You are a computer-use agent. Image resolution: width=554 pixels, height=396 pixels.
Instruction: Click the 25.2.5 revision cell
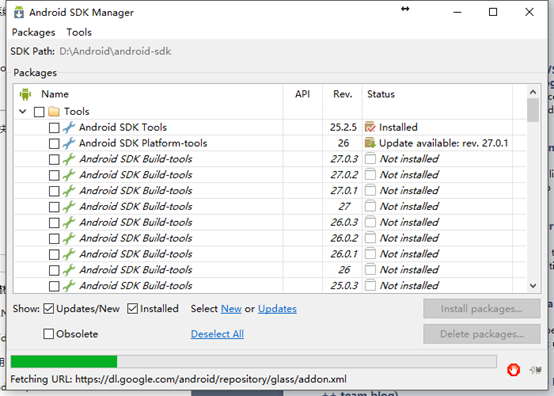tap(343, 128)
